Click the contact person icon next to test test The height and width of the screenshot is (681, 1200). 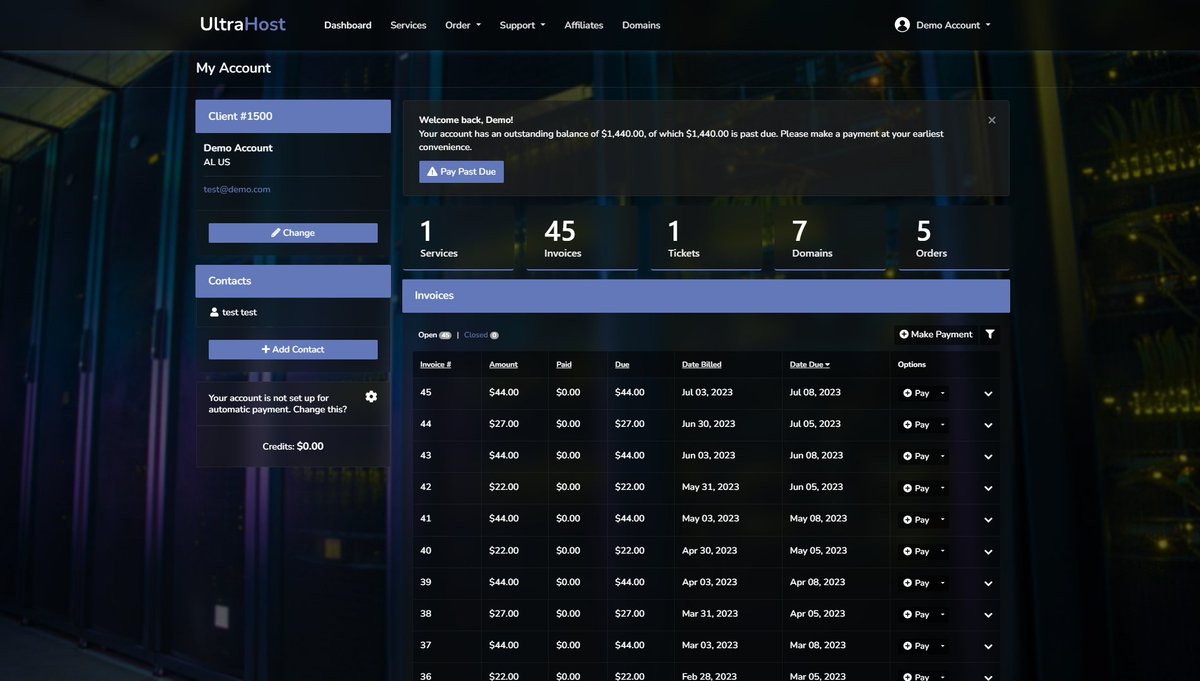tap(212, 311)
